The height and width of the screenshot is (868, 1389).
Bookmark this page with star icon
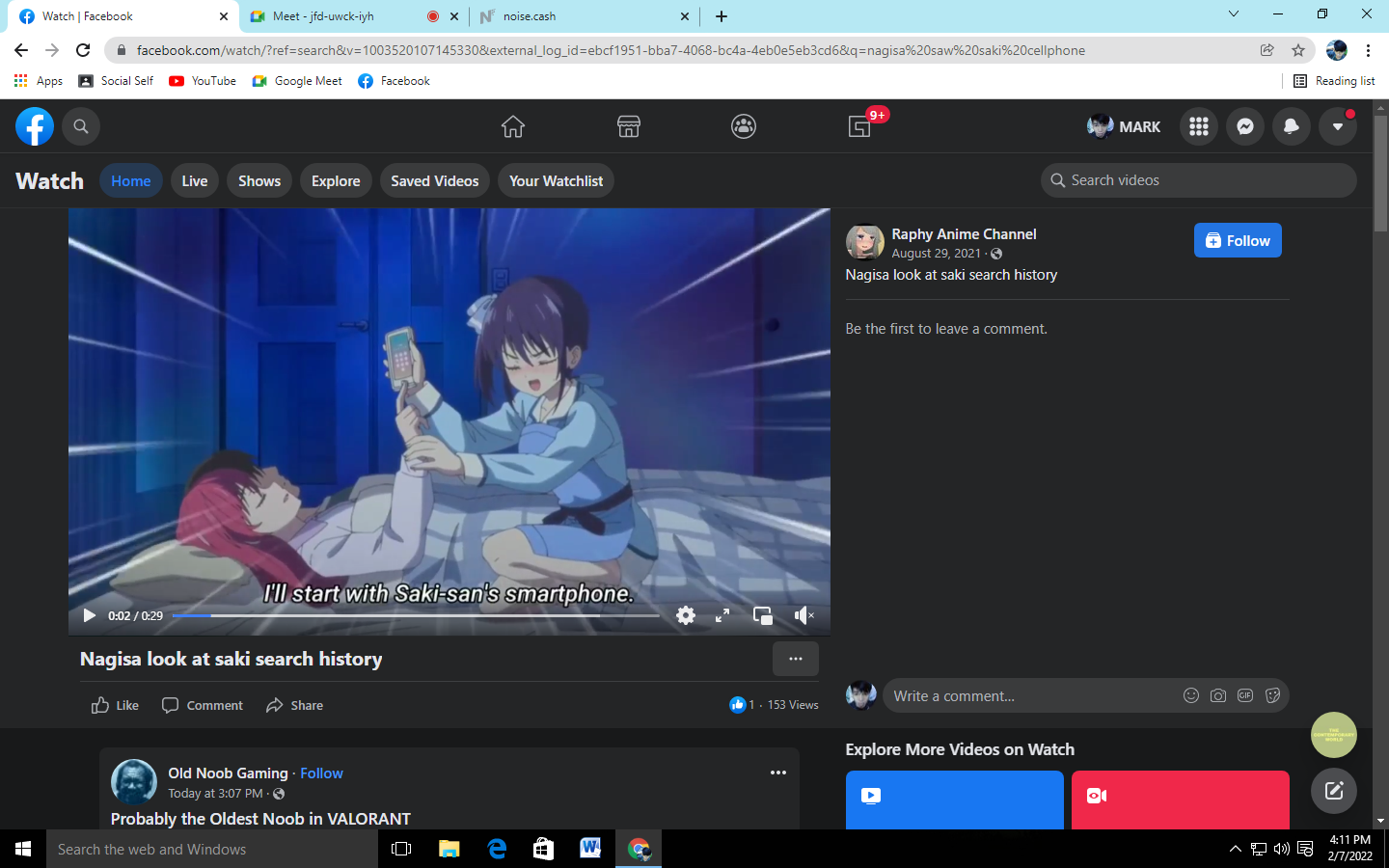pyautogui.click(x=1298, y=50)
